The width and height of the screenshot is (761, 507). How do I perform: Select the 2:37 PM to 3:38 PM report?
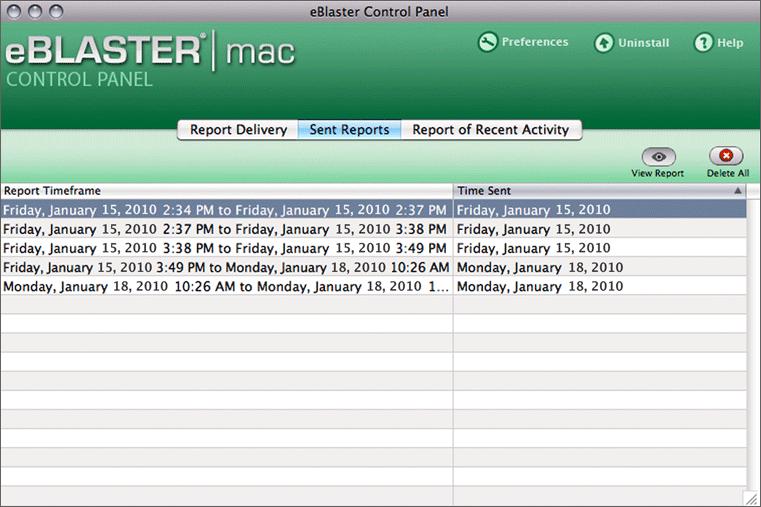pos(373,229)
